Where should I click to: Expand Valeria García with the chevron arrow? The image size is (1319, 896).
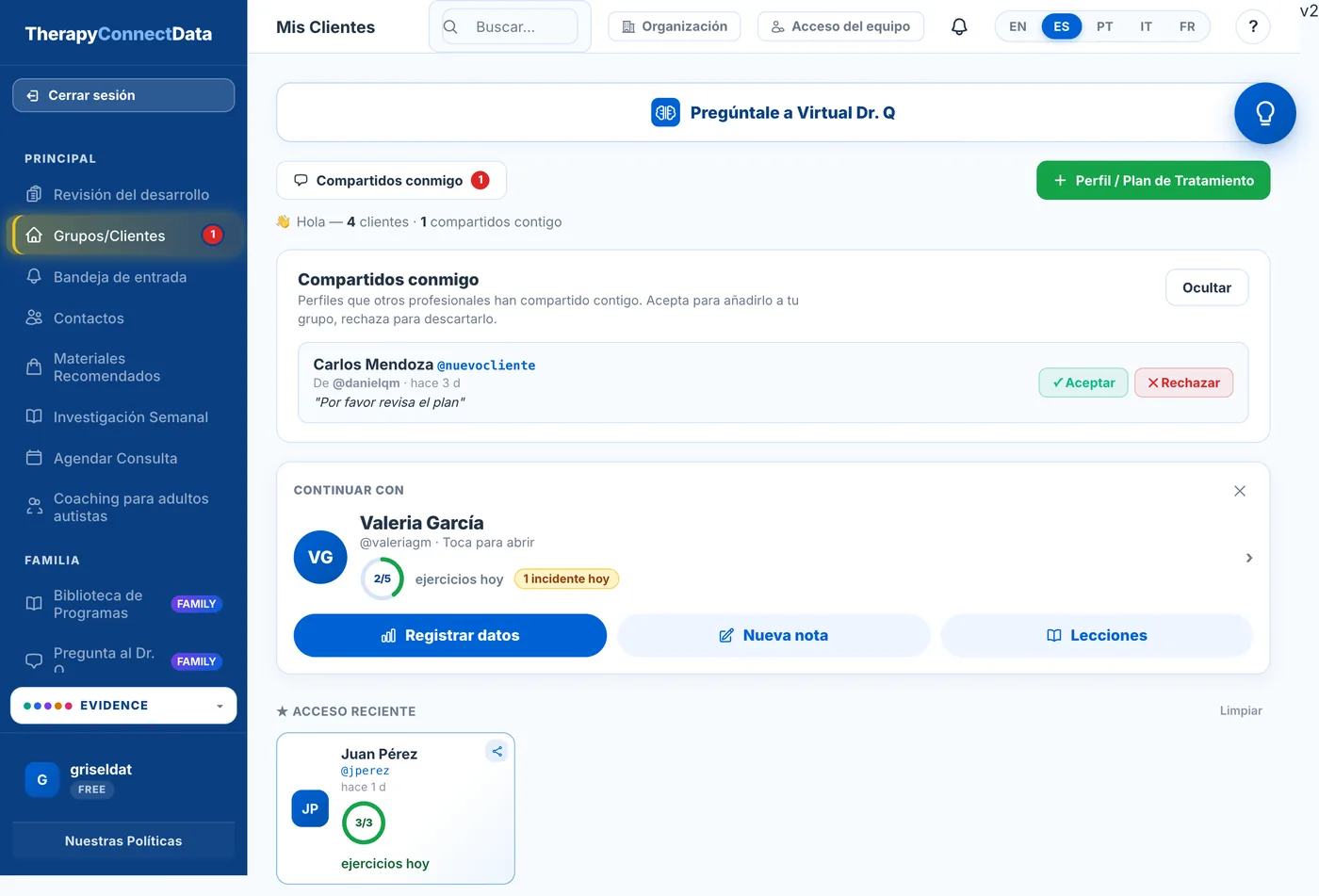click(x=1249, y=558)
